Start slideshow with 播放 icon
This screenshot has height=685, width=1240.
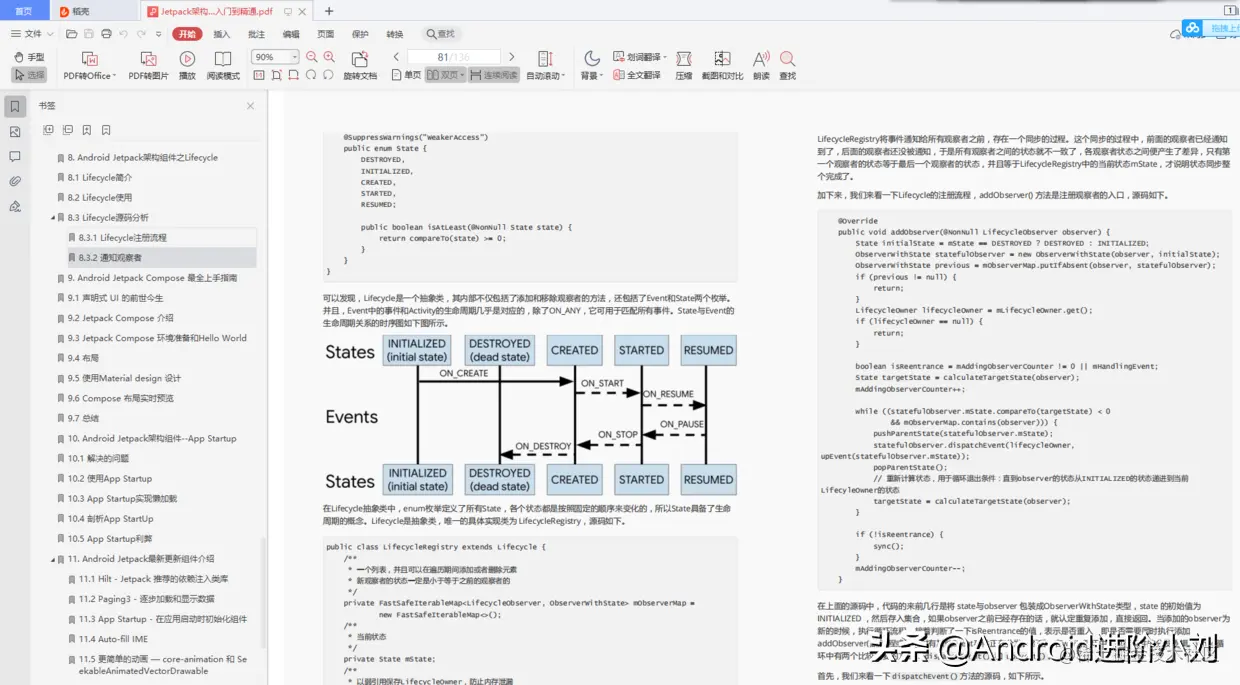click(187, 64)
